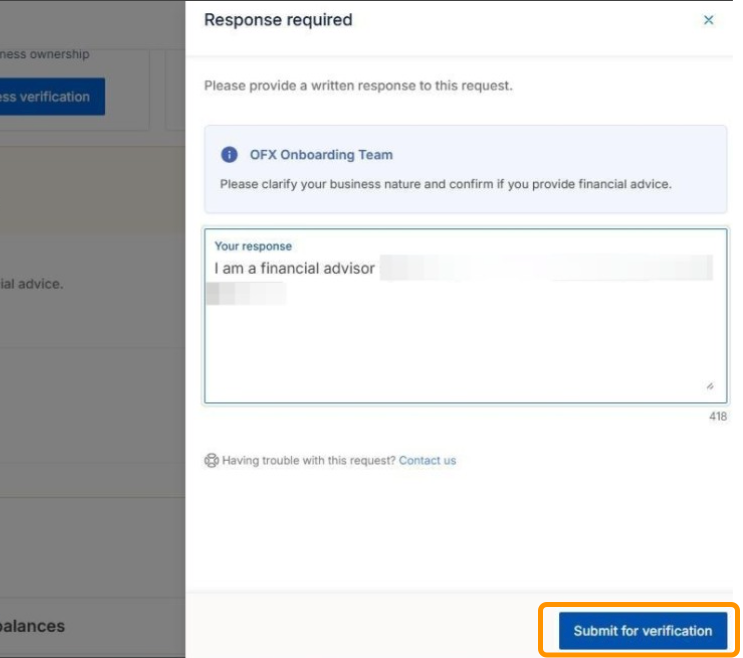The width and height of the screenshot is (743, 658).
Task: Click the Response required title
Action: coord(278,20)
